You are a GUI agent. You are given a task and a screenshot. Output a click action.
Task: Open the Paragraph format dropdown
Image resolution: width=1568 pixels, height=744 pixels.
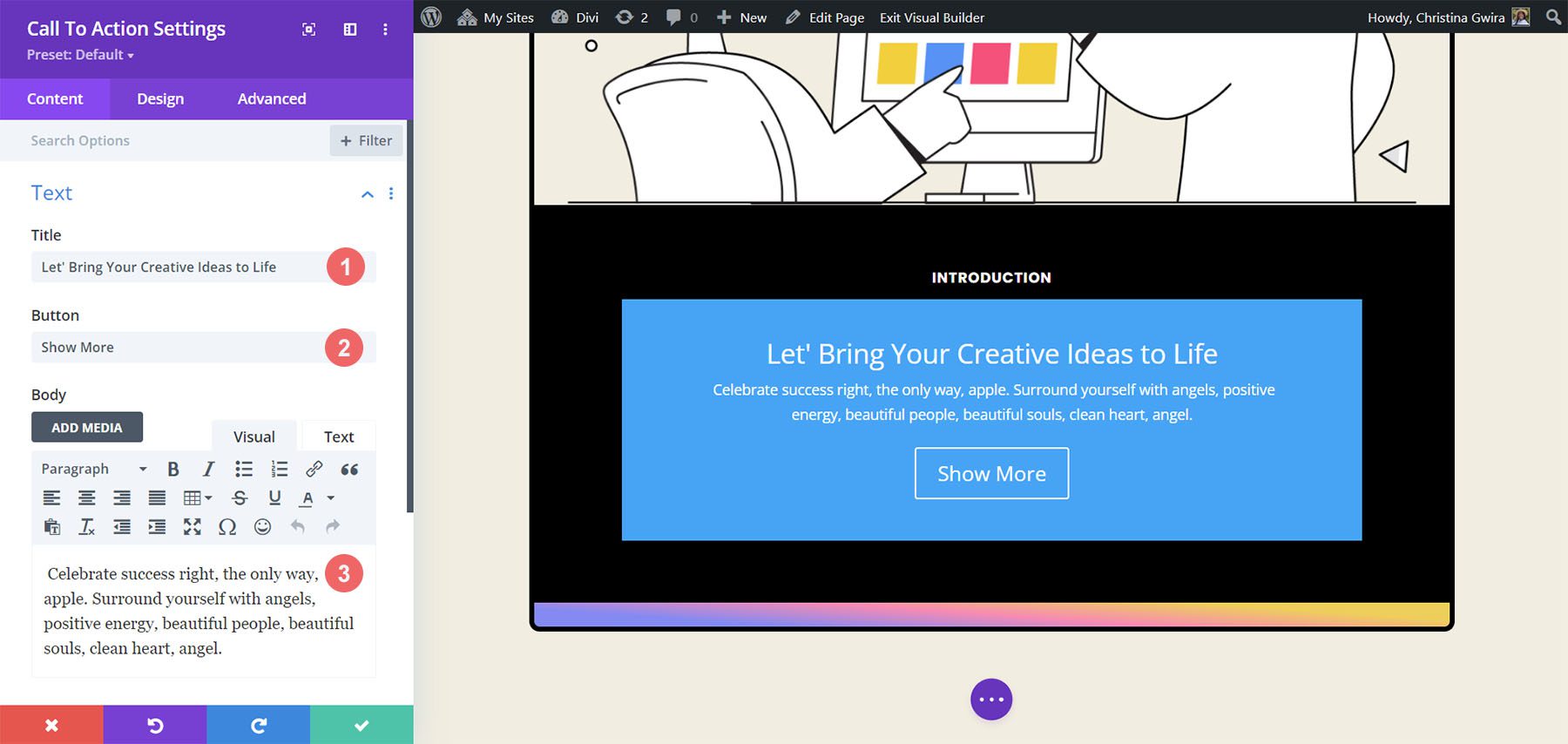pyautogui.click(x=94, y=470)
